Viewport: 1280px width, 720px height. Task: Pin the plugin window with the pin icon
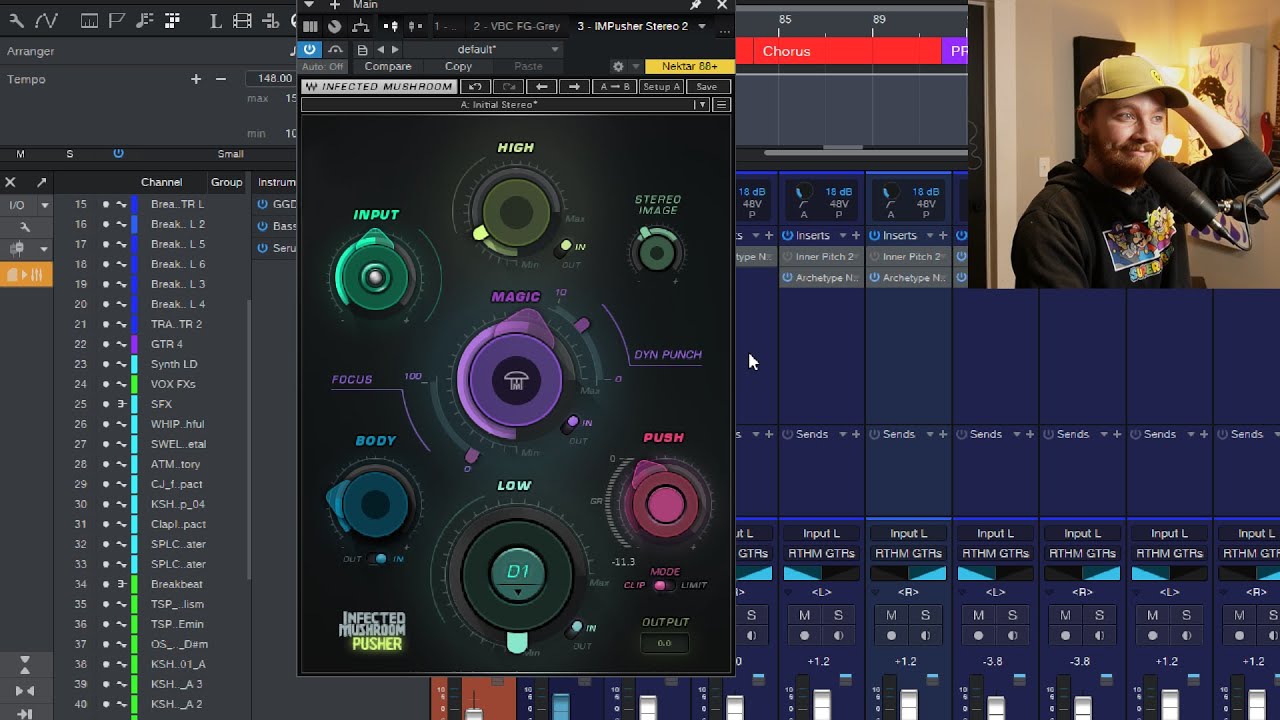(x=696, y=5)
